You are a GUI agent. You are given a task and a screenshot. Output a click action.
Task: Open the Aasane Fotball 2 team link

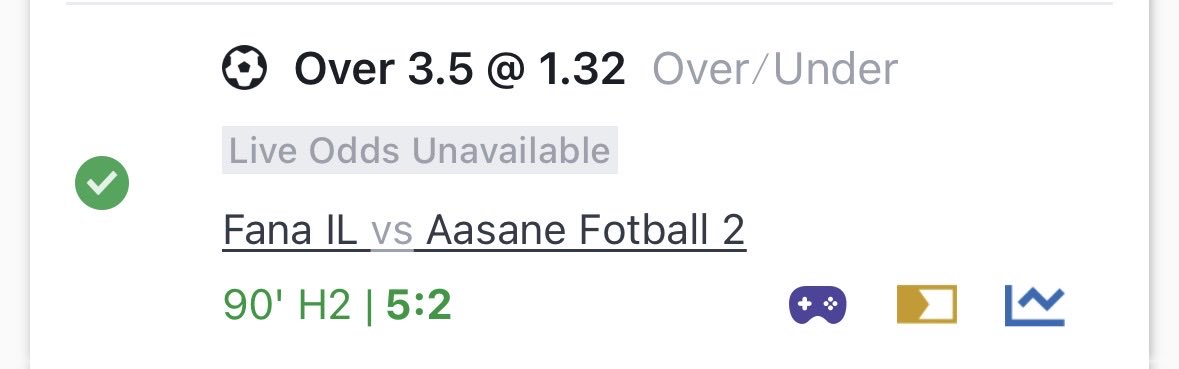pos(586,230)
